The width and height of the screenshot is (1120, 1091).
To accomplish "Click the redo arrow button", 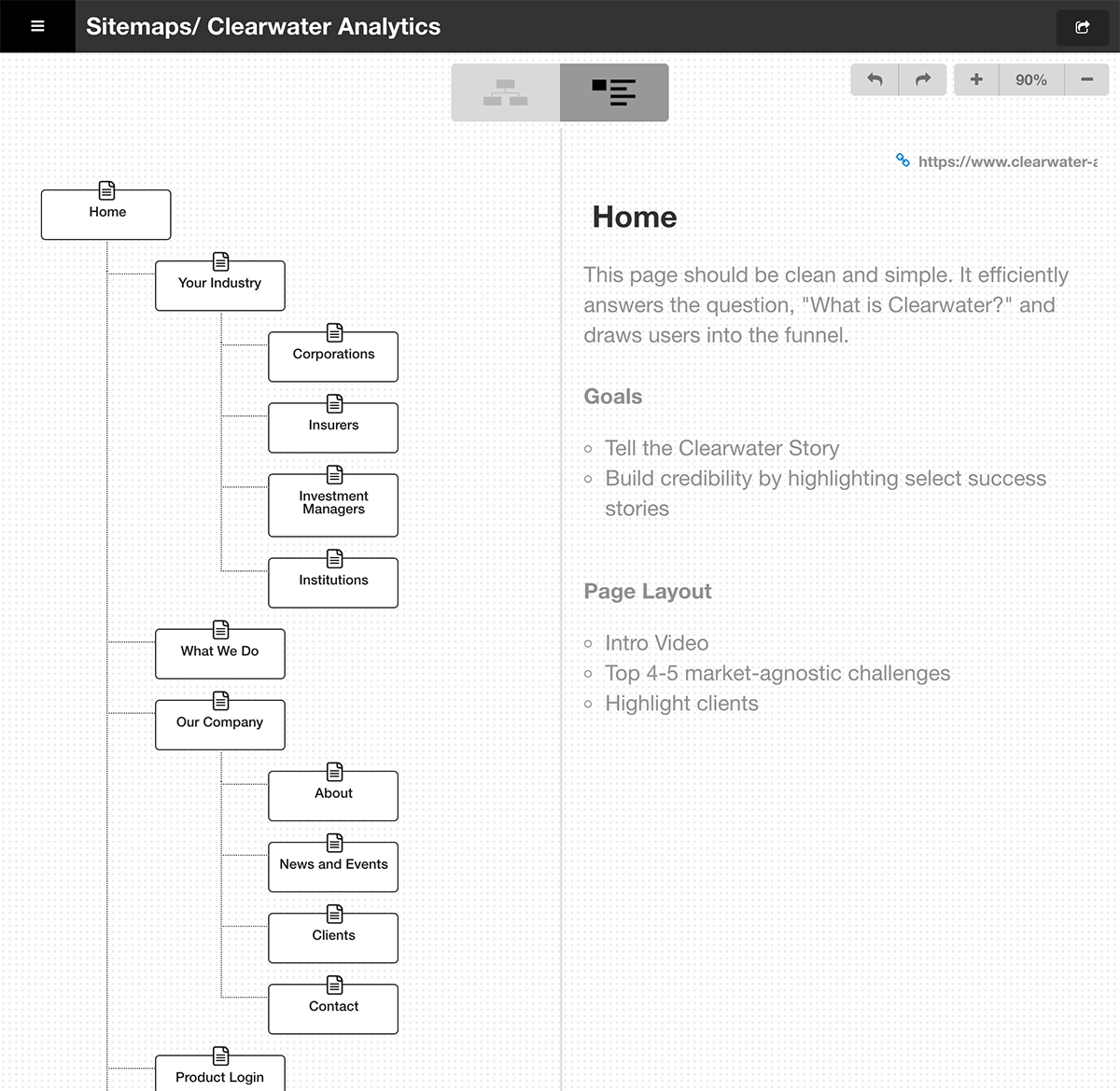I will point(923,79).
